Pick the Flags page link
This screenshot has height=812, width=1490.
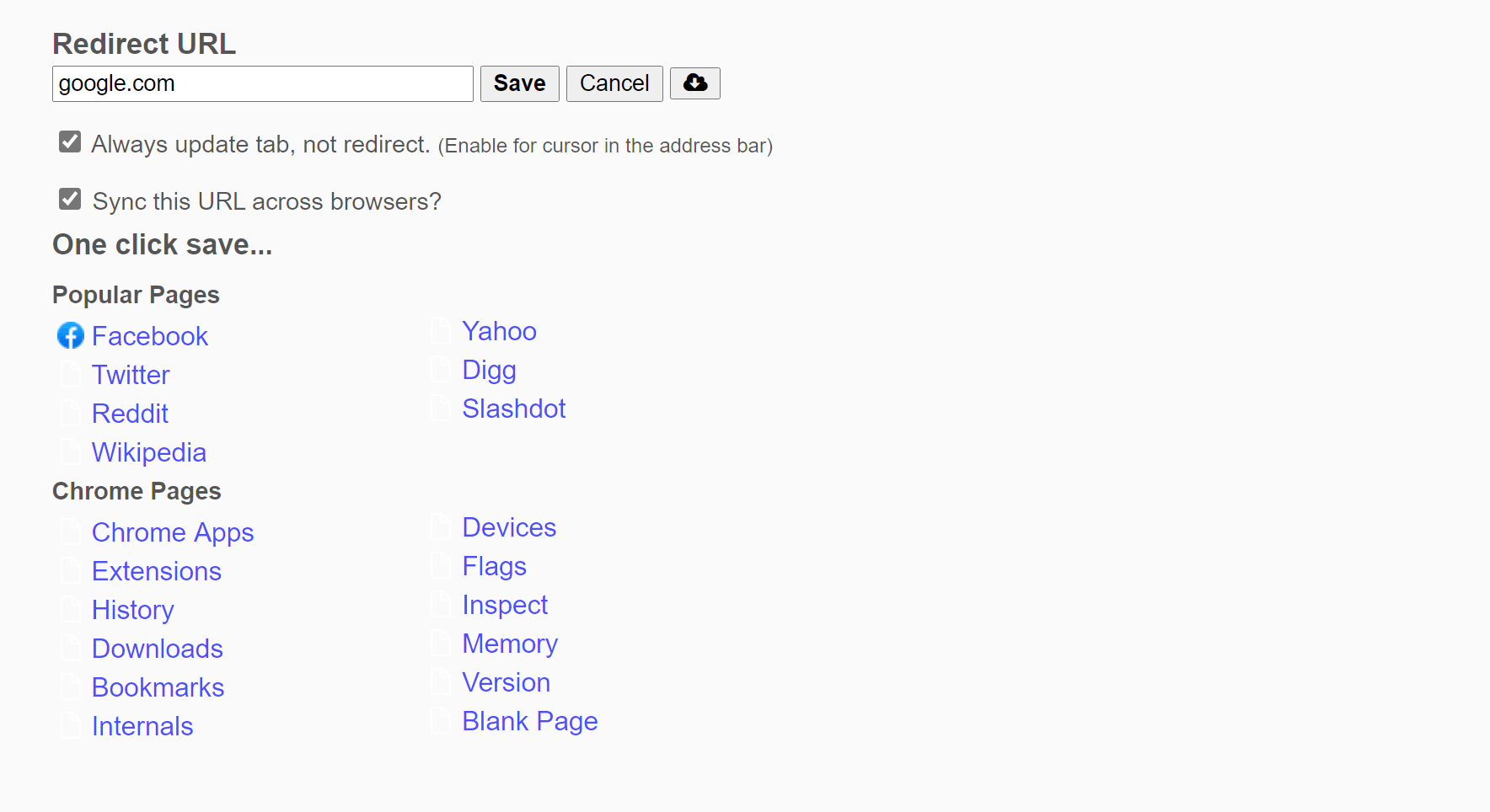pyautogui.click(x=494, y=566)
